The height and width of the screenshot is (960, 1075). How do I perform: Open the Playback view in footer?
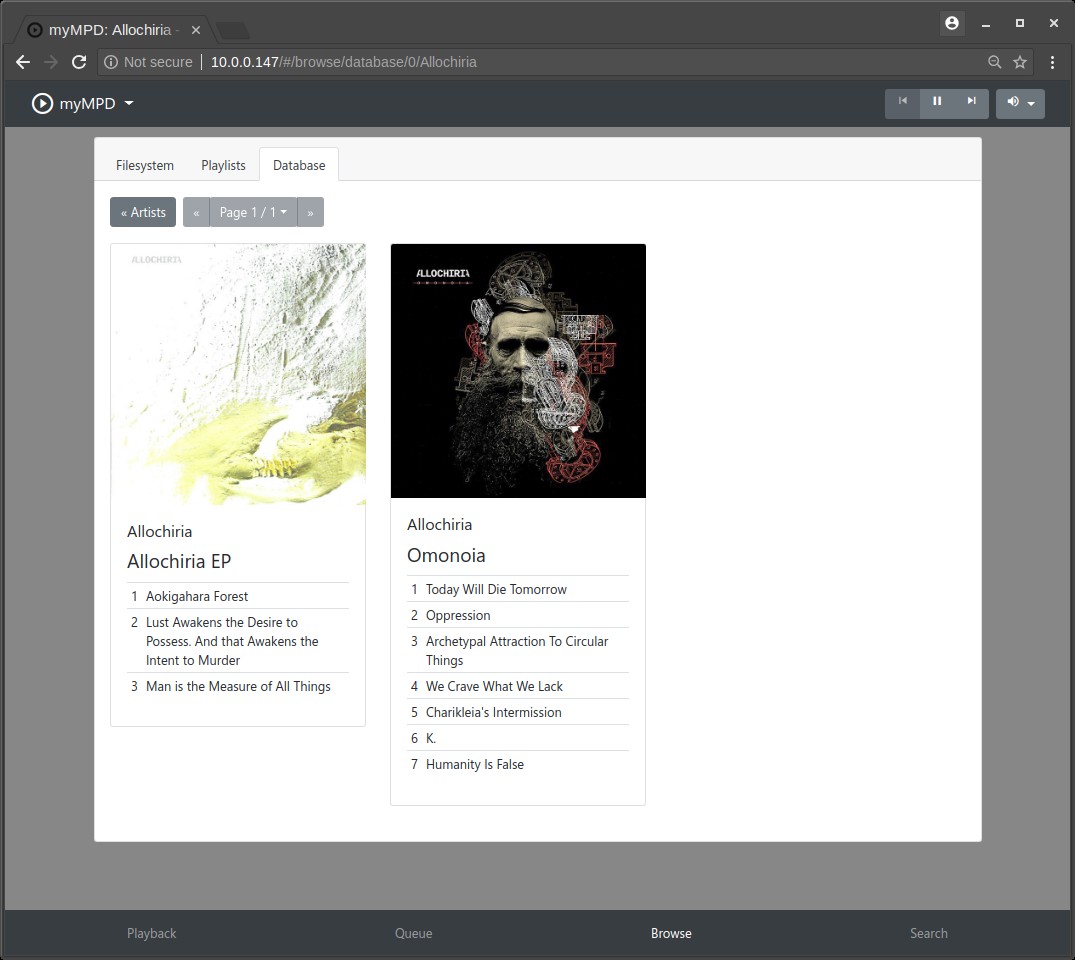(x=152, y=933)
